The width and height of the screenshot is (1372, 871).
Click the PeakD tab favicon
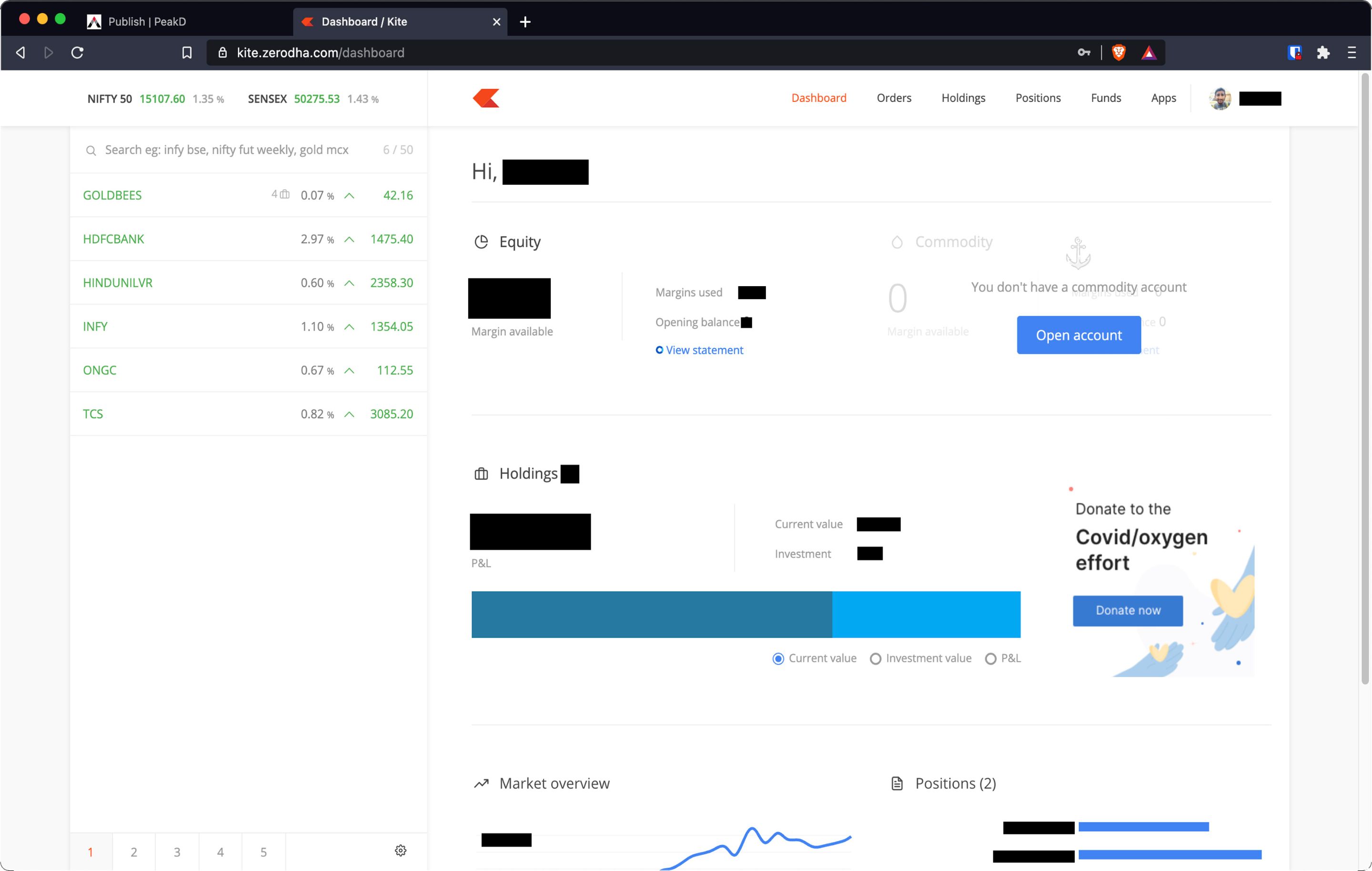(x=94, y=21)
